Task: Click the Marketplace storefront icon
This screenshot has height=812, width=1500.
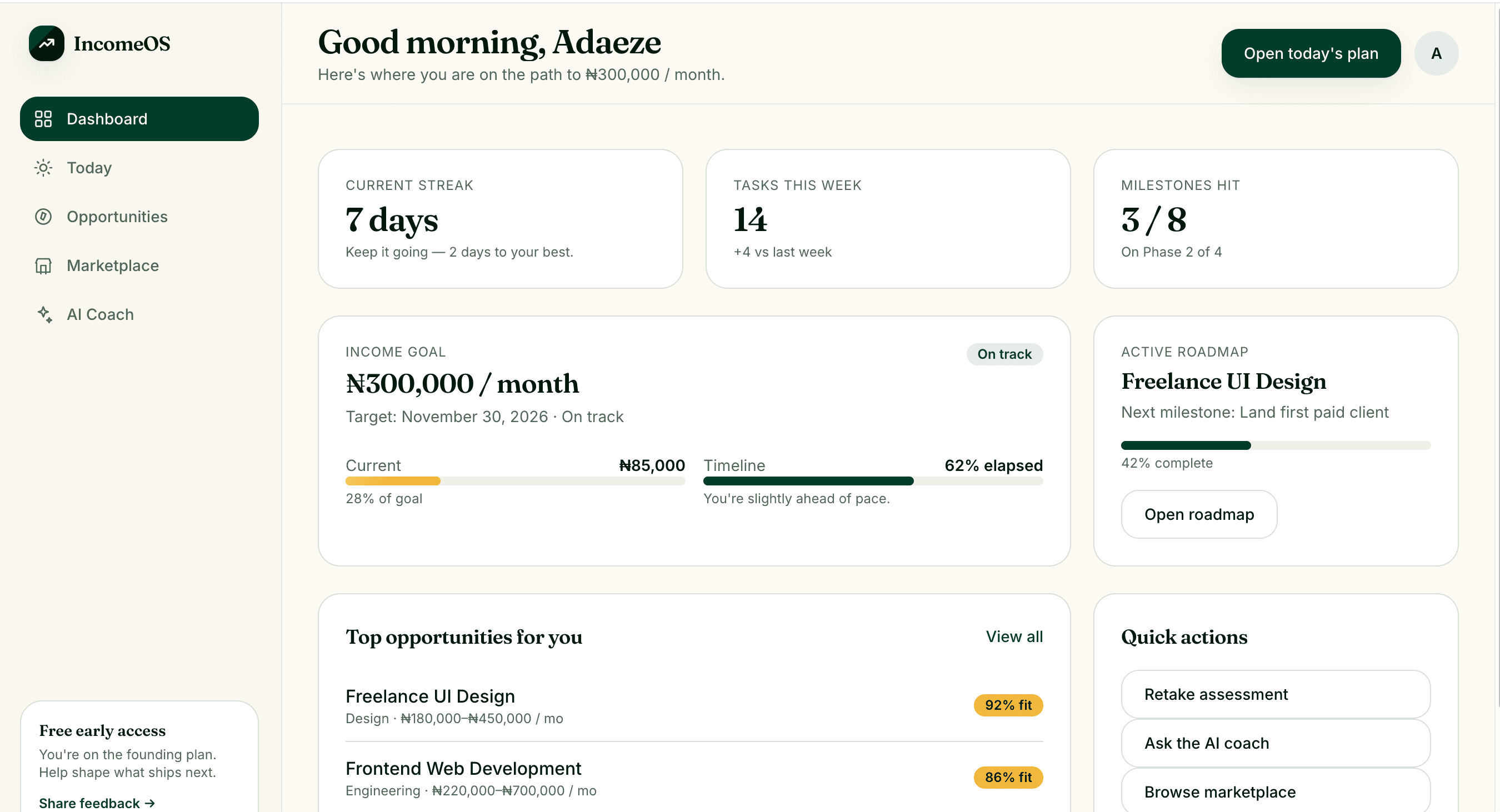Action: coord(43,265)
